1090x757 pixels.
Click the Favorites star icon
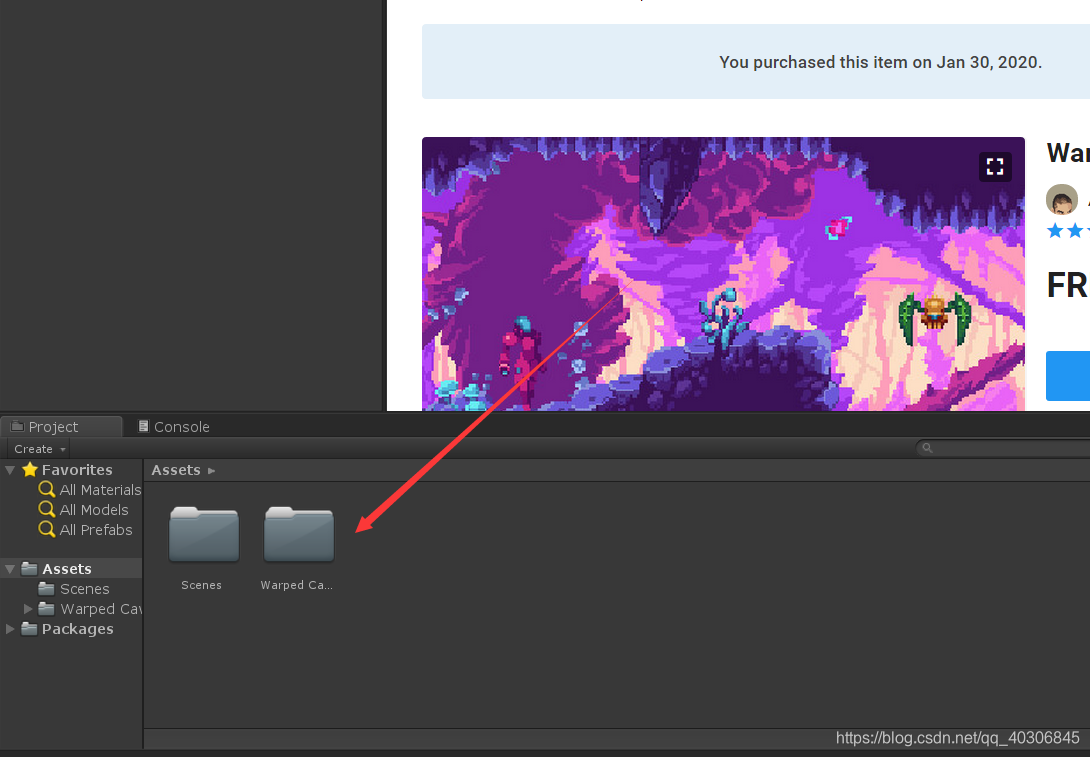click(30, 470)
